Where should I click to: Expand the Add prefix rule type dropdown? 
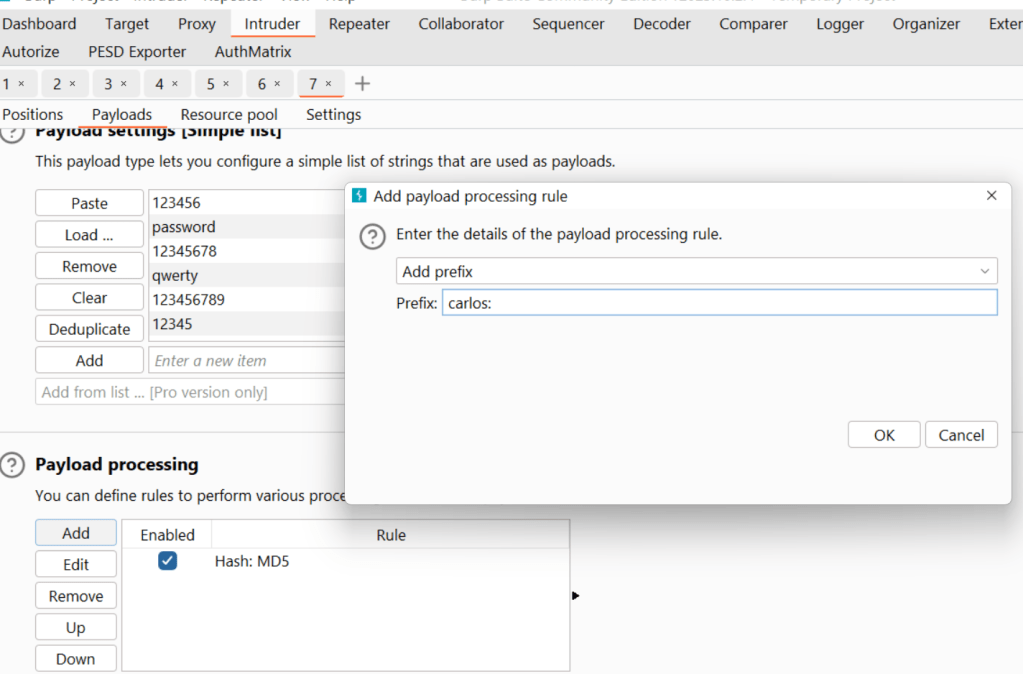pos(696,271)
